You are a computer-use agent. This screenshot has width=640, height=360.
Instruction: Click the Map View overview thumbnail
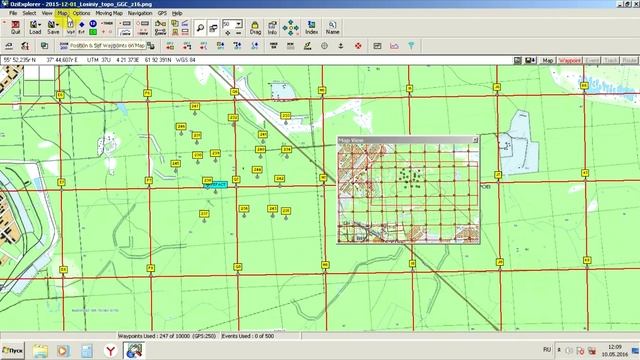[x=408, y=193]
